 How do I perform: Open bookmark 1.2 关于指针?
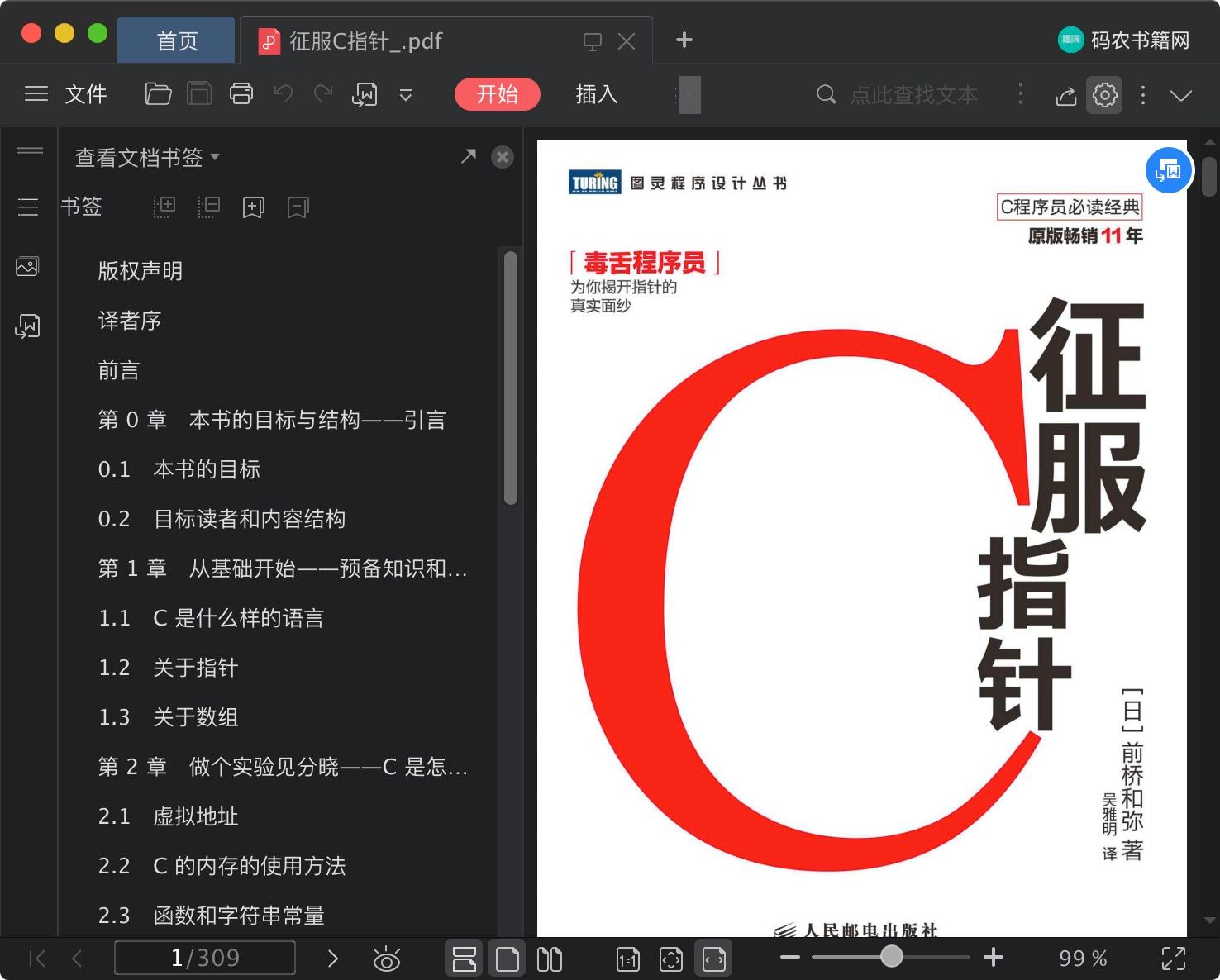click(x=169, y=668)
